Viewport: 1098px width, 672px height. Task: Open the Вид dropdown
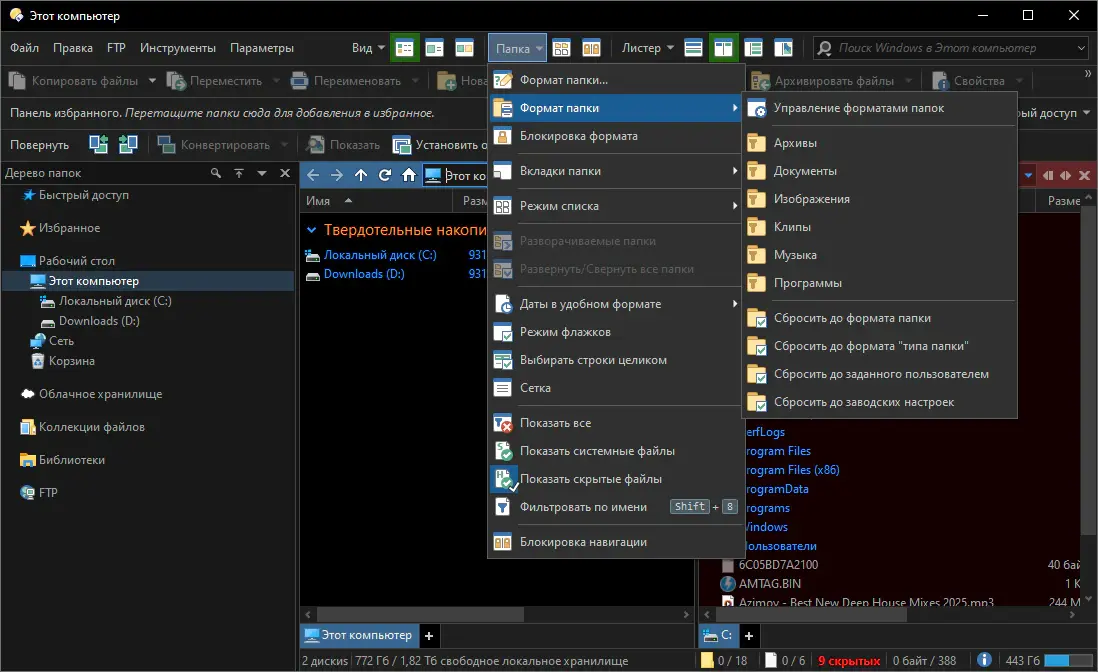click(368, 48)
